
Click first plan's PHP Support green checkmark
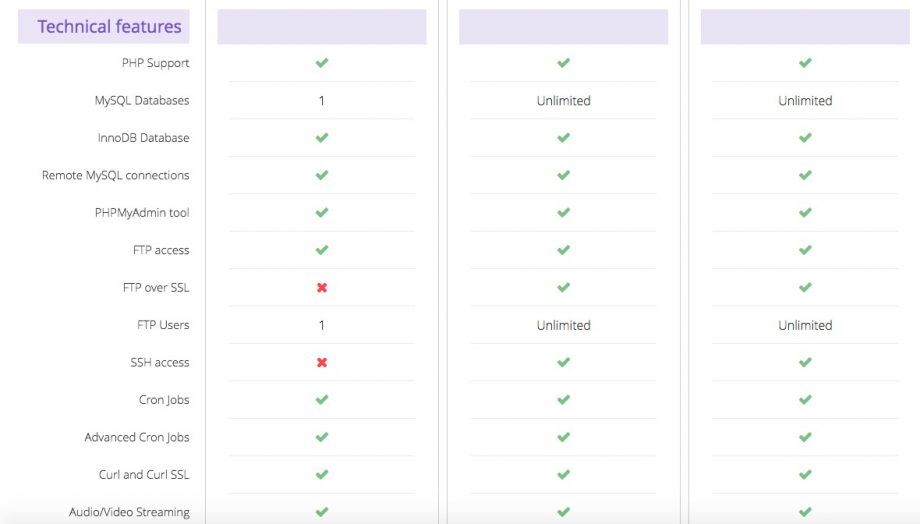322,63
